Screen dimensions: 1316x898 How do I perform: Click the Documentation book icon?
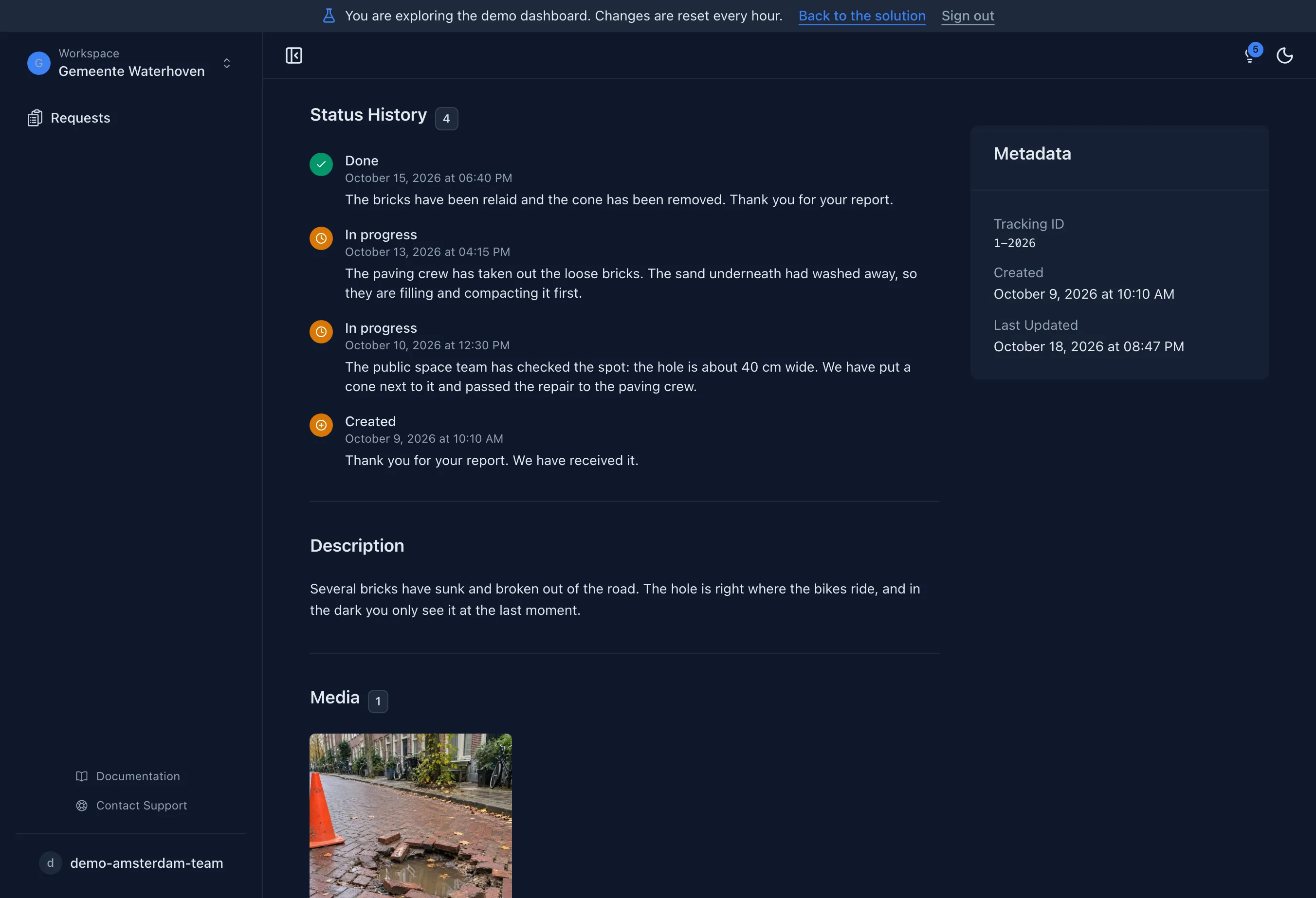(82, 776)
